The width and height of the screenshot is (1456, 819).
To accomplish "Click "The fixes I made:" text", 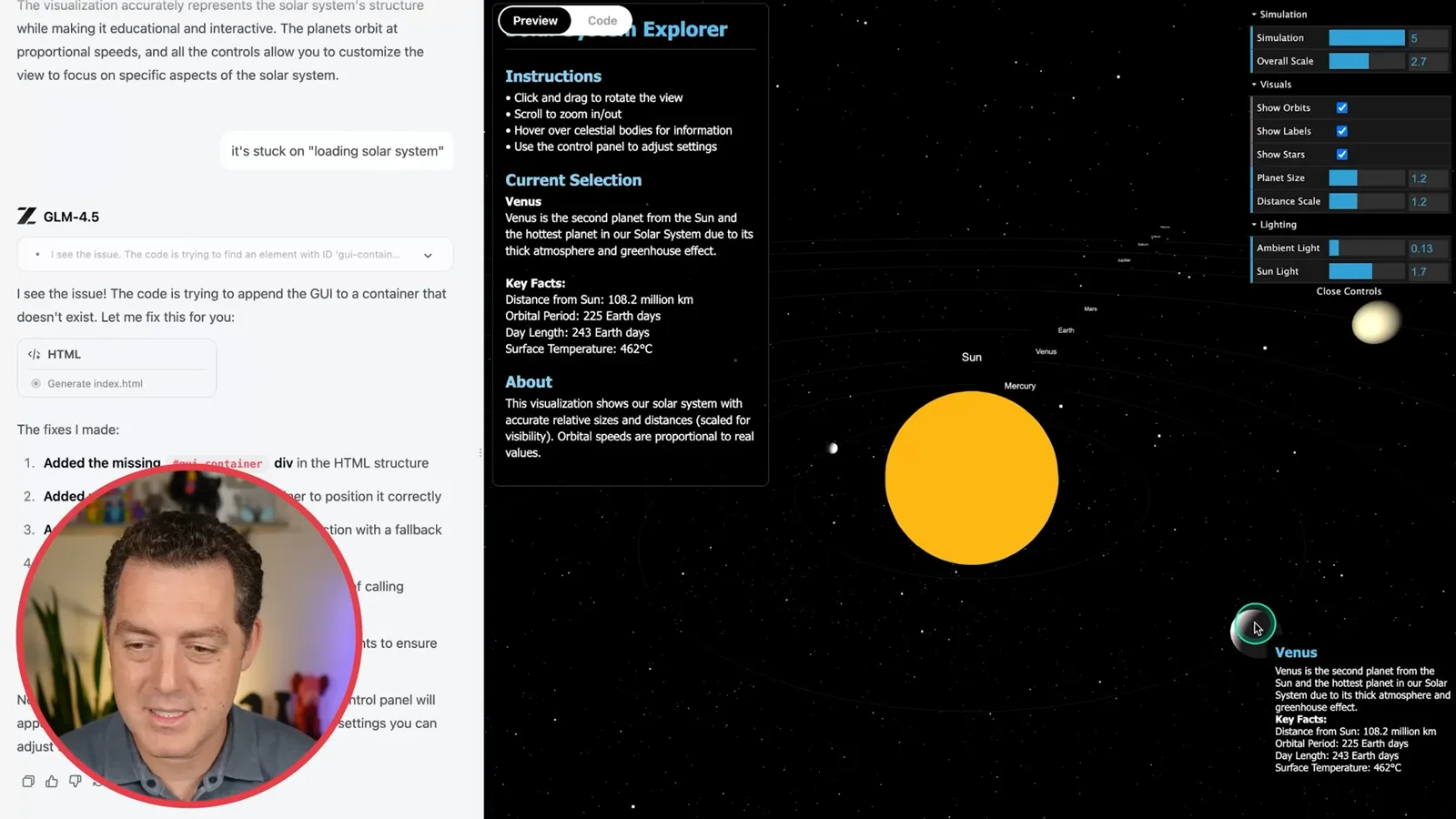I will pyautogui.click(x=68, y=430).
